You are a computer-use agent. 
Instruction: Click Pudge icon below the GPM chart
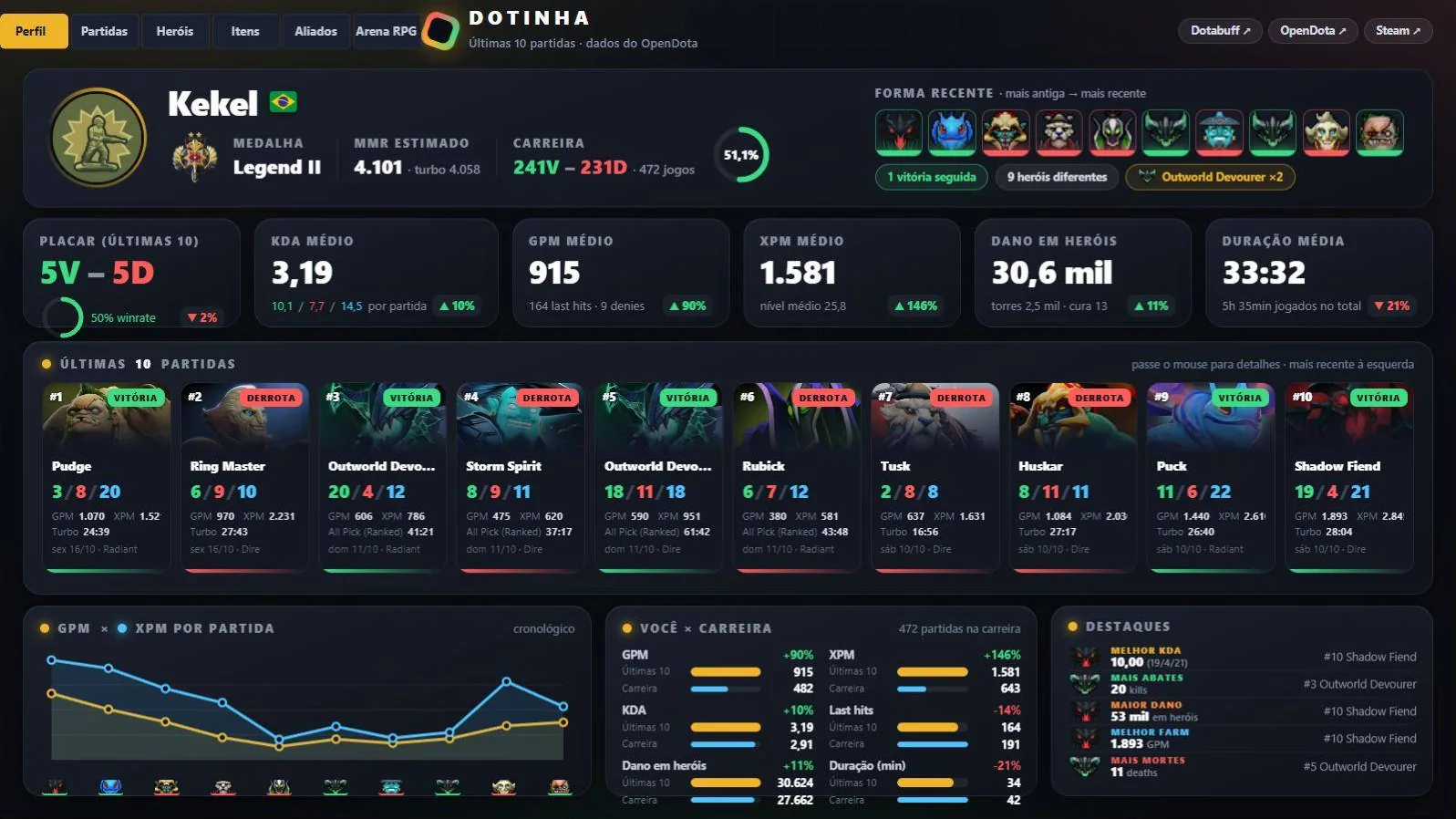click(x=560, y=786)
